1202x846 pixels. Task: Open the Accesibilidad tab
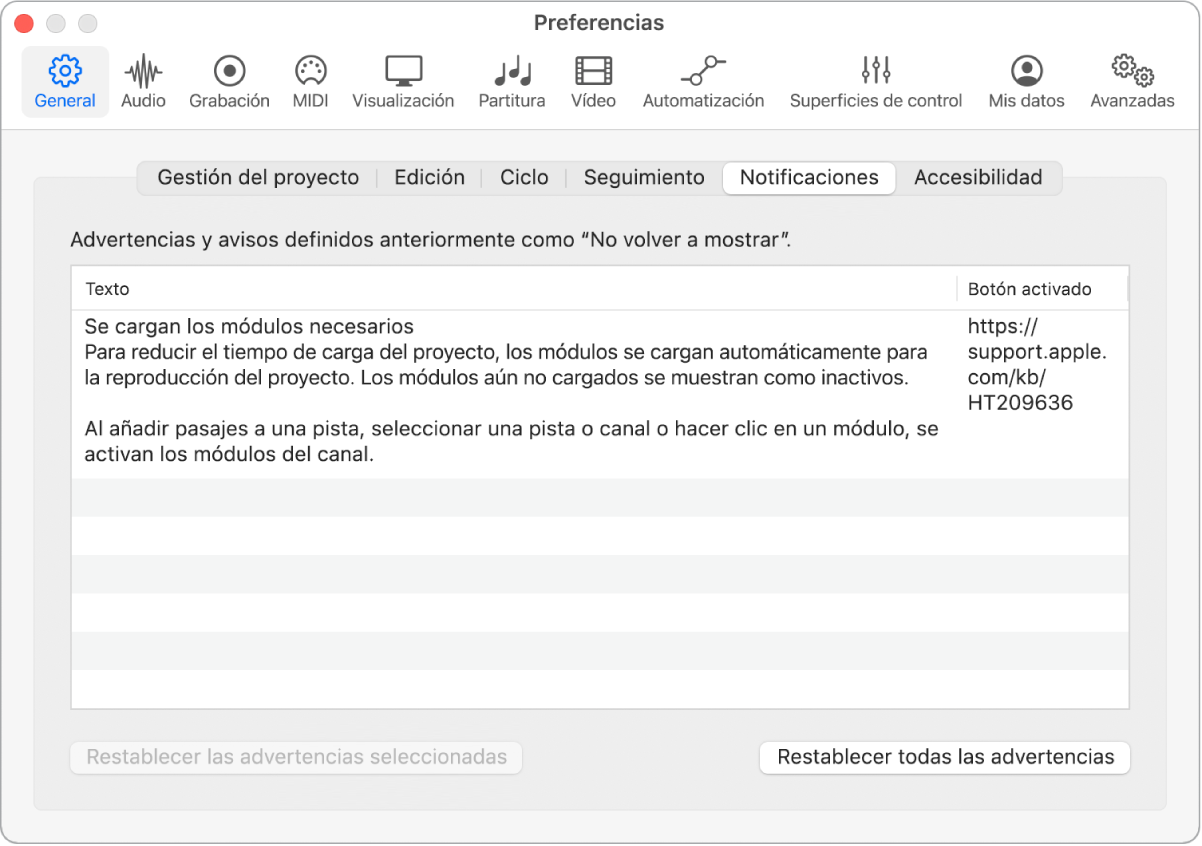pyautogui.click(x=977, y=177)
